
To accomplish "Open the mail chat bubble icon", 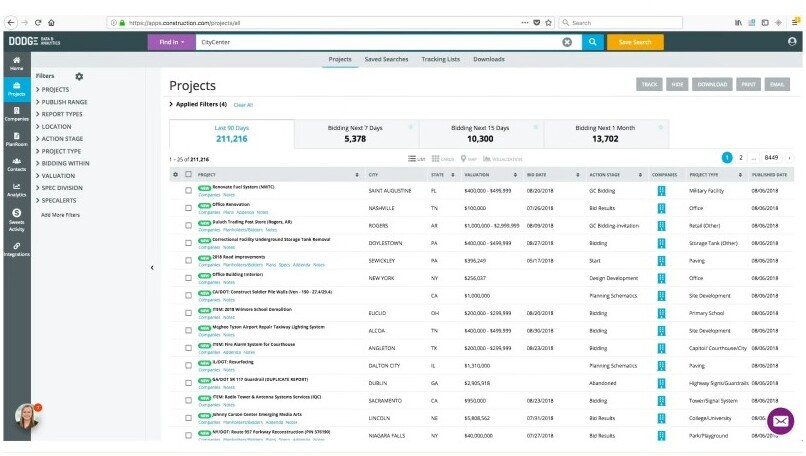I will [x=780, y=422].
